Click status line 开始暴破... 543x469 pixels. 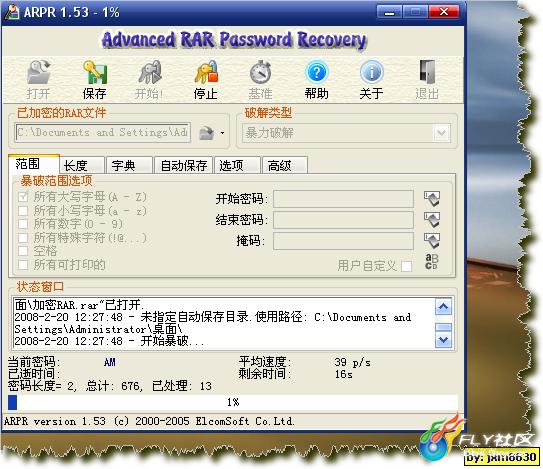109,341
